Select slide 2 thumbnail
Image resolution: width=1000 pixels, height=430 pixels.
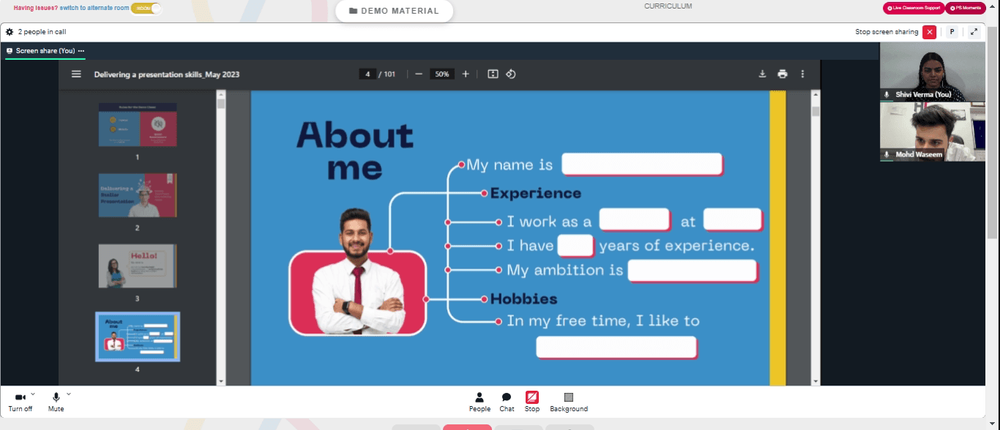tap(138, 195)
